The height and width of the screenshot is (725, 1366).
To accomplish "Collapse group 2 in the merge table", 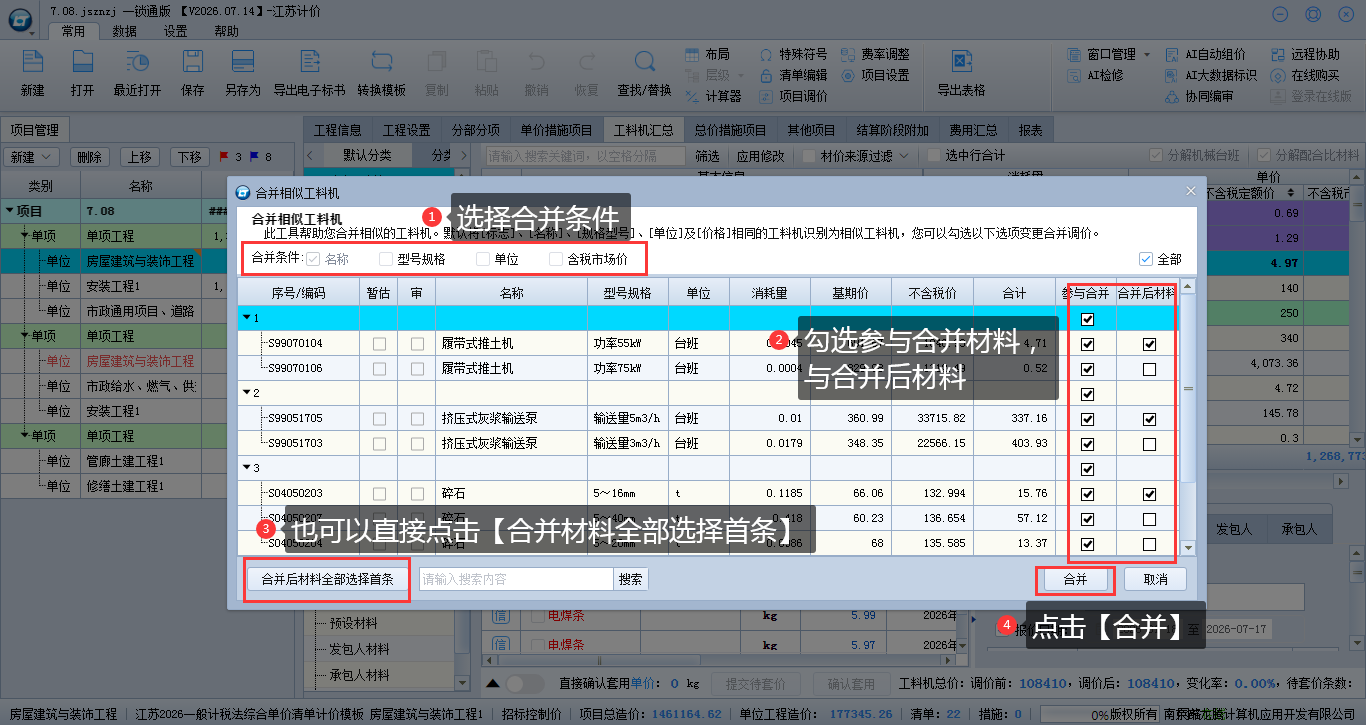I will tap(247, 393).
